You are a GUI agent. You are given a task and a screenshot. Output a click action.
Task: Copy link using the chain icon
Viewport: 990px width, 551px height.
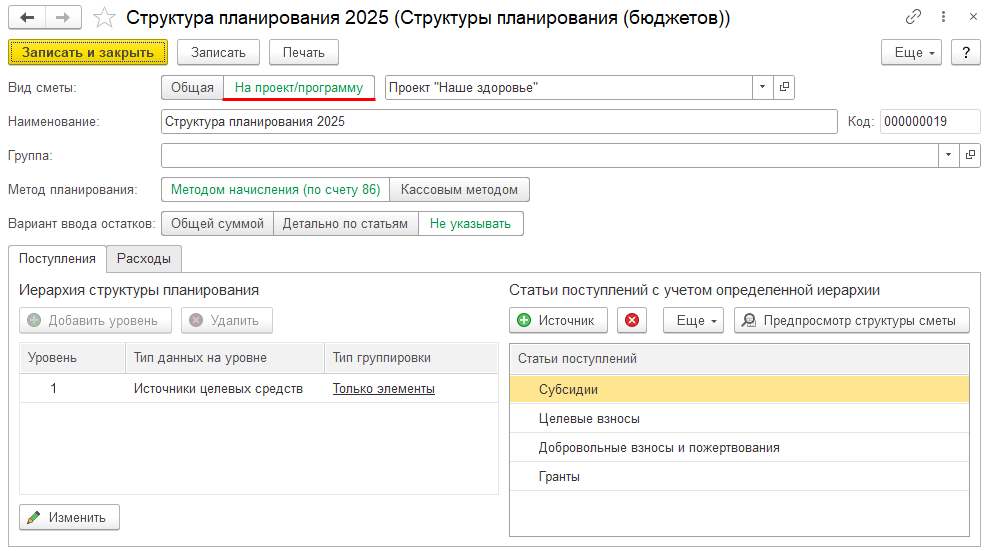(x=913, y=17)
